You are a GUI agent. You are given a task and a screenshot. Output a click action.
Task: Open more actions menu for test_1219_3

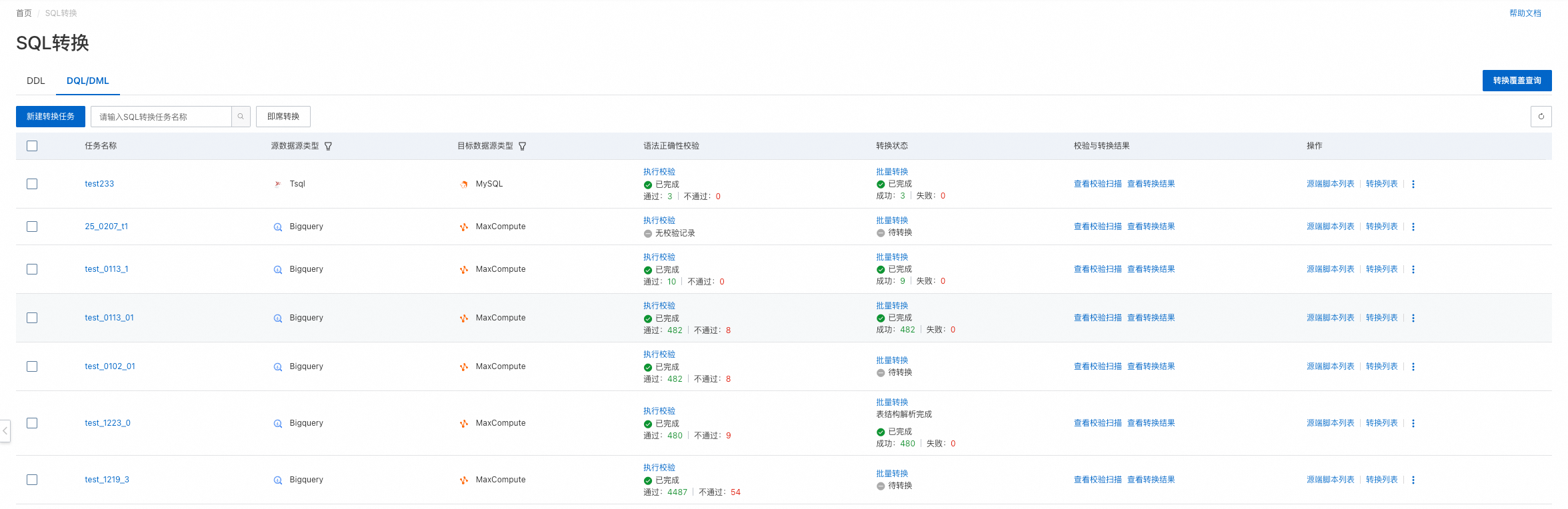pos(1413,480)
